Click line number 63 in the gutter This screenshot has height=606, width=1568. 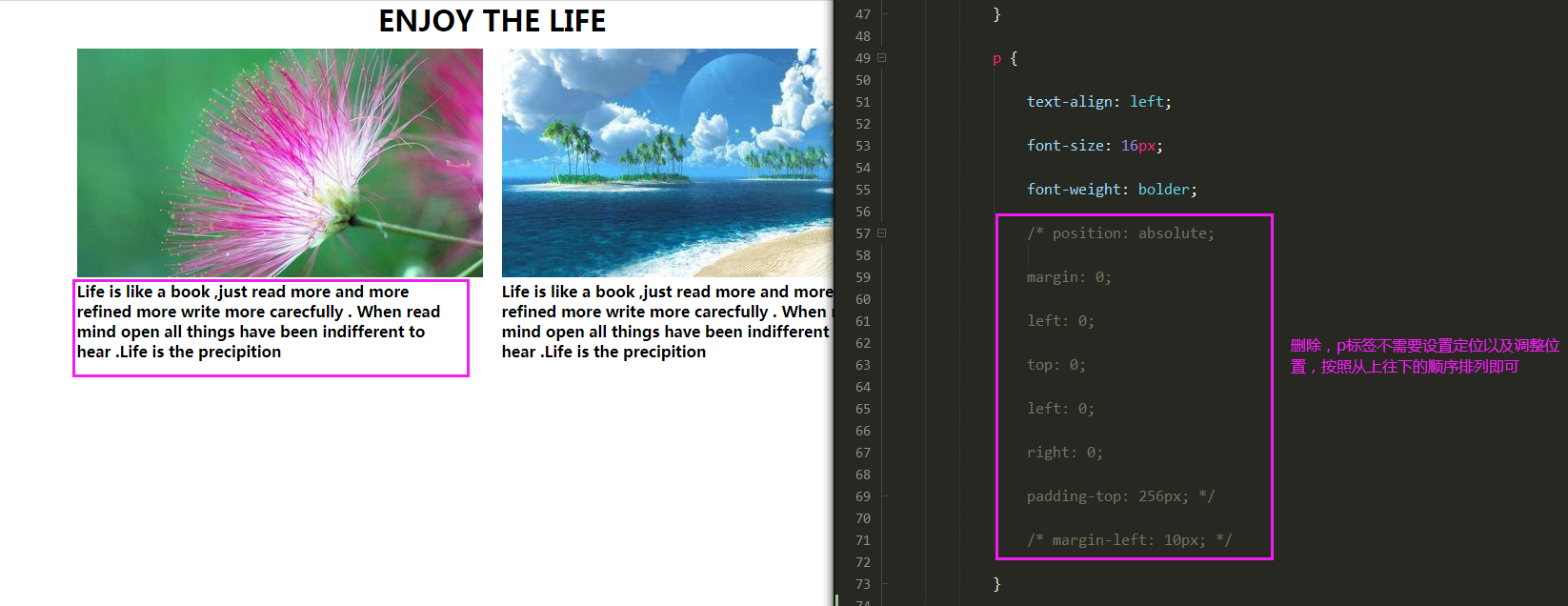[x=863, y=365]
